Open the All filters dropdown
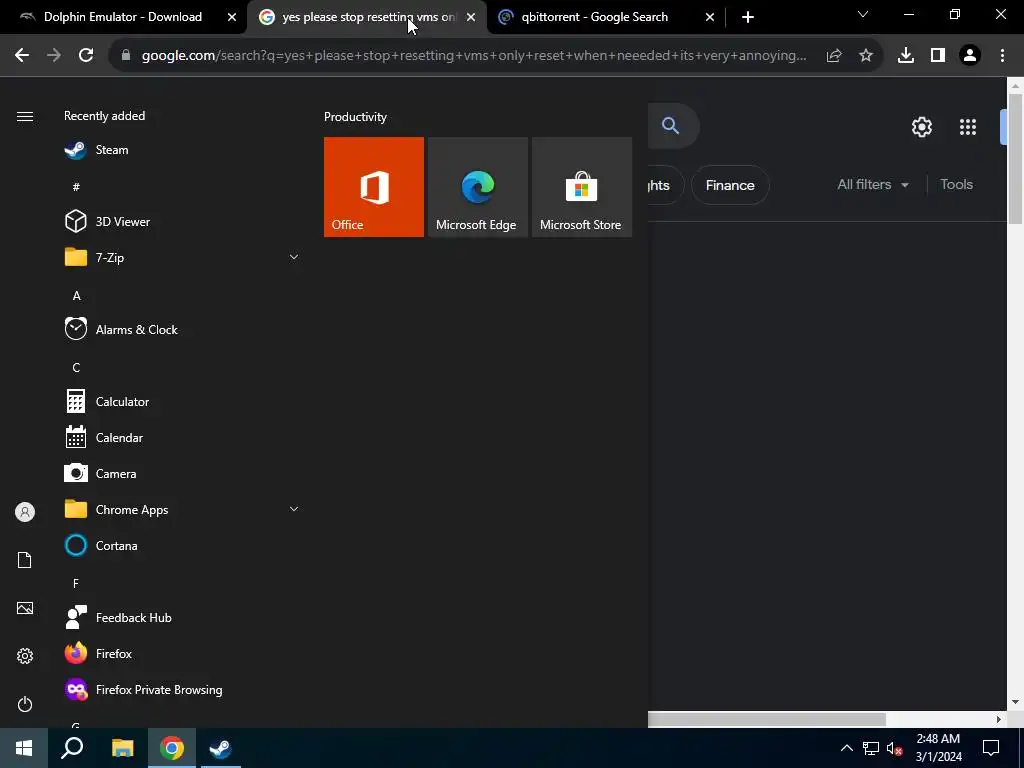Image resolution: width=1024 pixels, height=768 pixels. 873,185
